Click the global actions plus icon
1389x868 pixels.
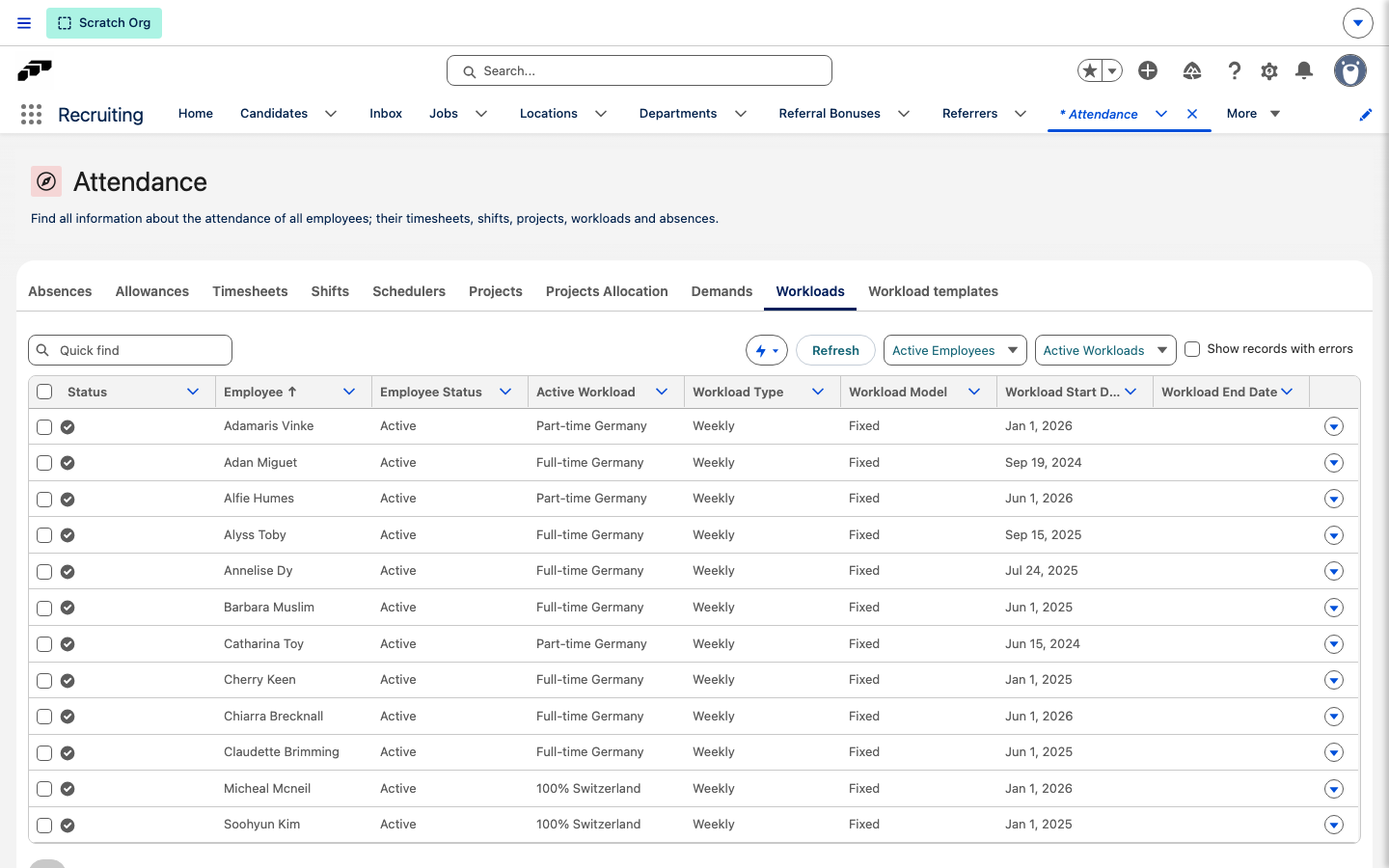[x=1148, y=70]
